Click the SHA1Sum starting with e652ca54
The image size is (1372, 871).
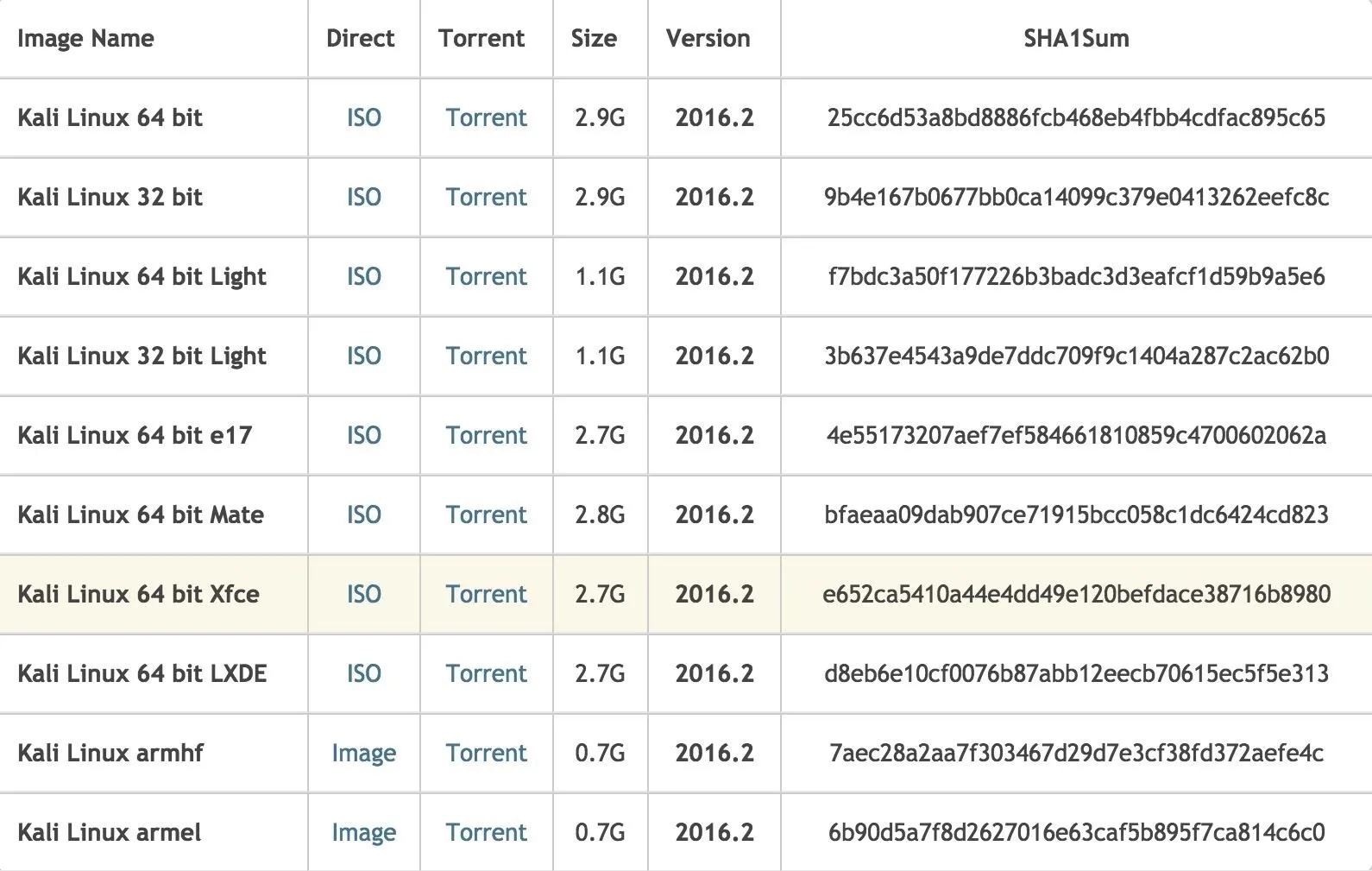tap(1076, 594)
